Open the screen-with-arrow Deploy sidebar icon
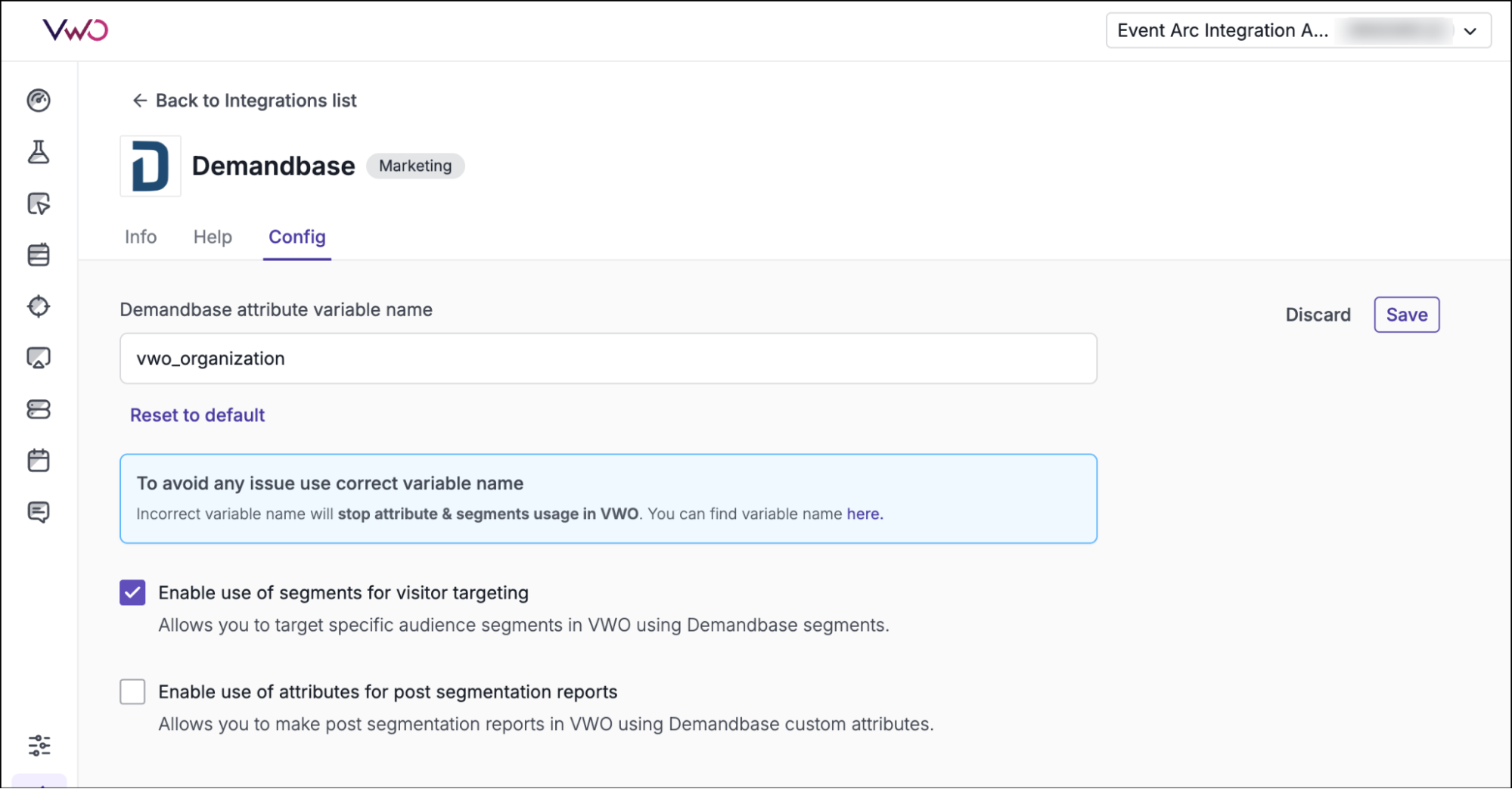 pos(39,358)
